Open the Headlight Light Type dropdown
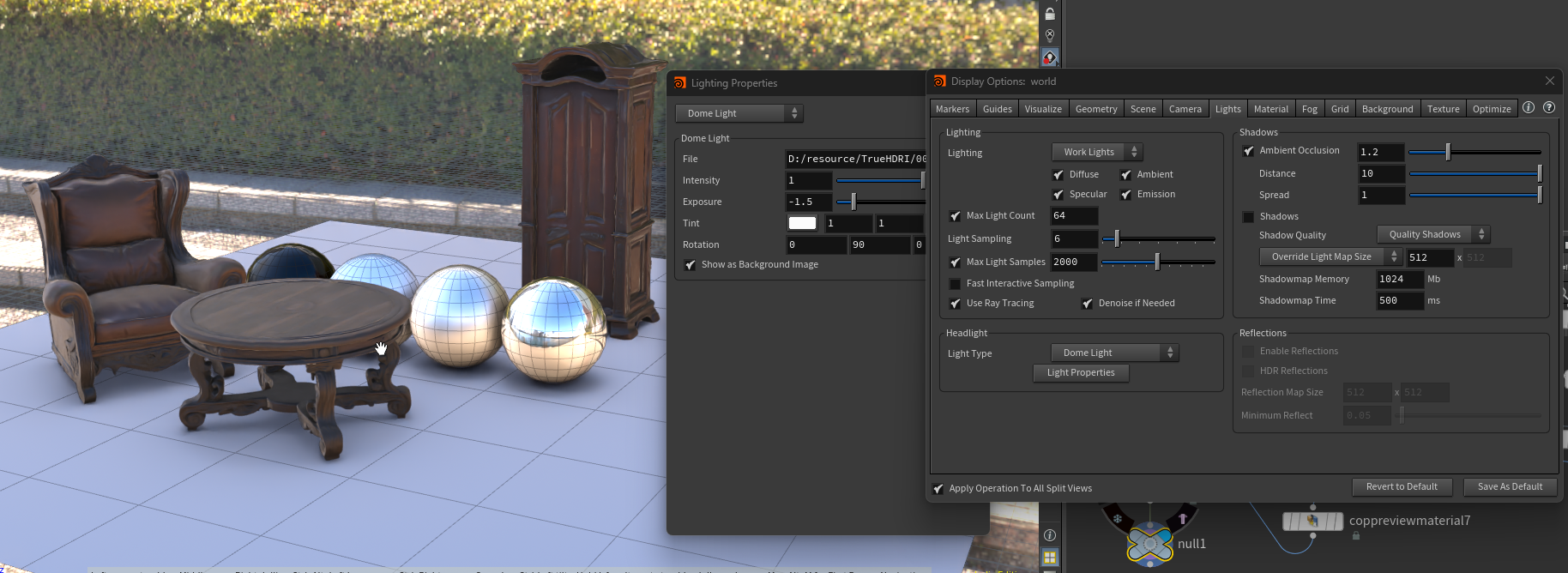Image resolution: width=1568 pixels, height=573 pixels. pyautogui.click(x=1115, y=353)
